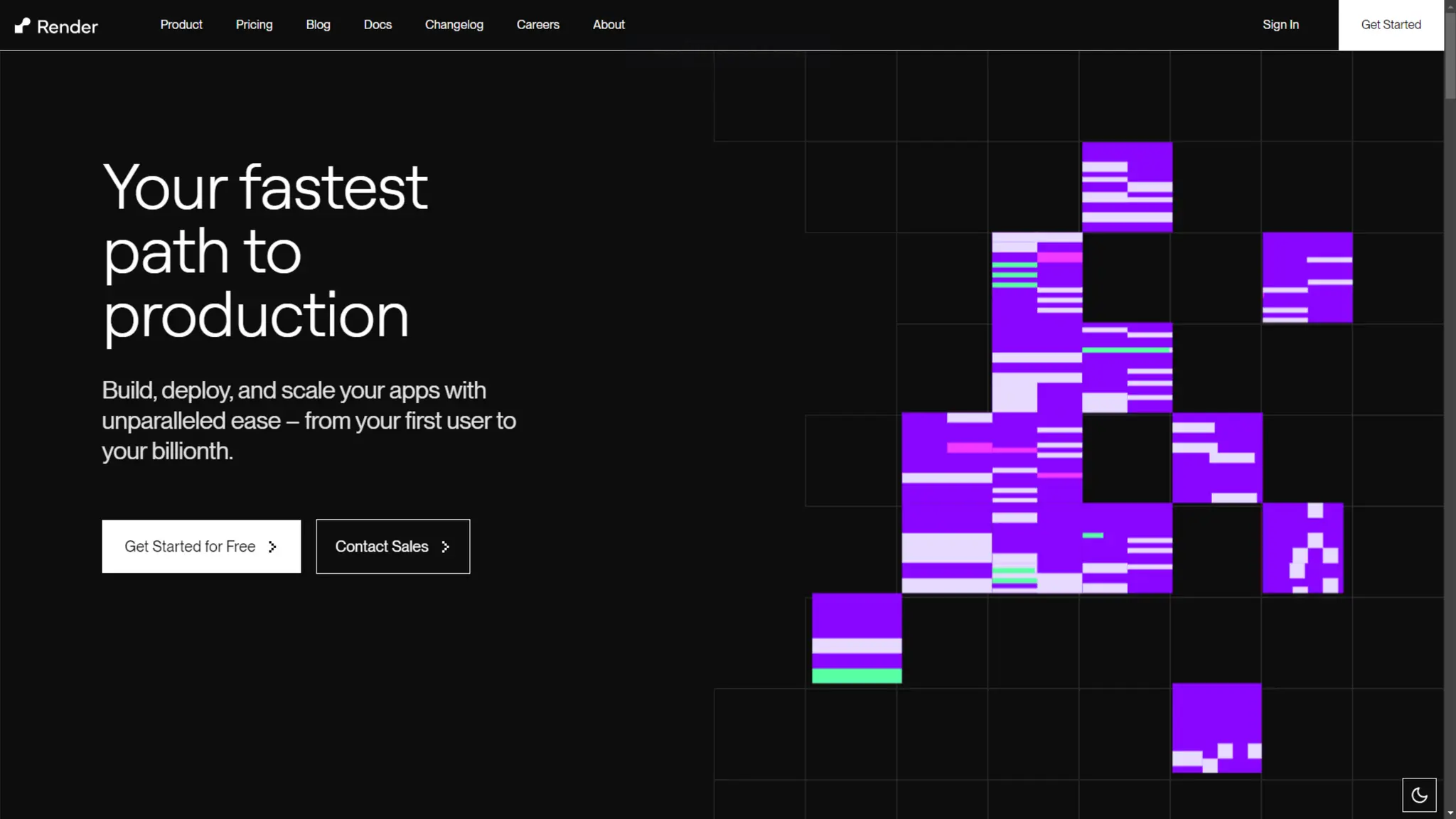Navigate to the Changelog
Image resolution: width=1456 pixels, height=819 pixels.
454,25
